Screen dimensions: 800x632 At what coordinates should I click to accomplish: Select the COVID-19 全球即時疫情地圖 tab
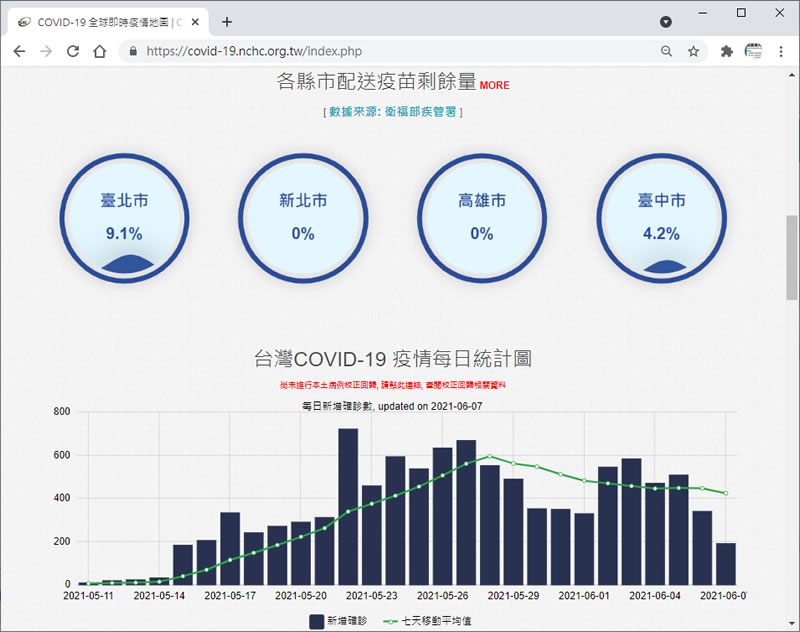click(x=100, y=21)
